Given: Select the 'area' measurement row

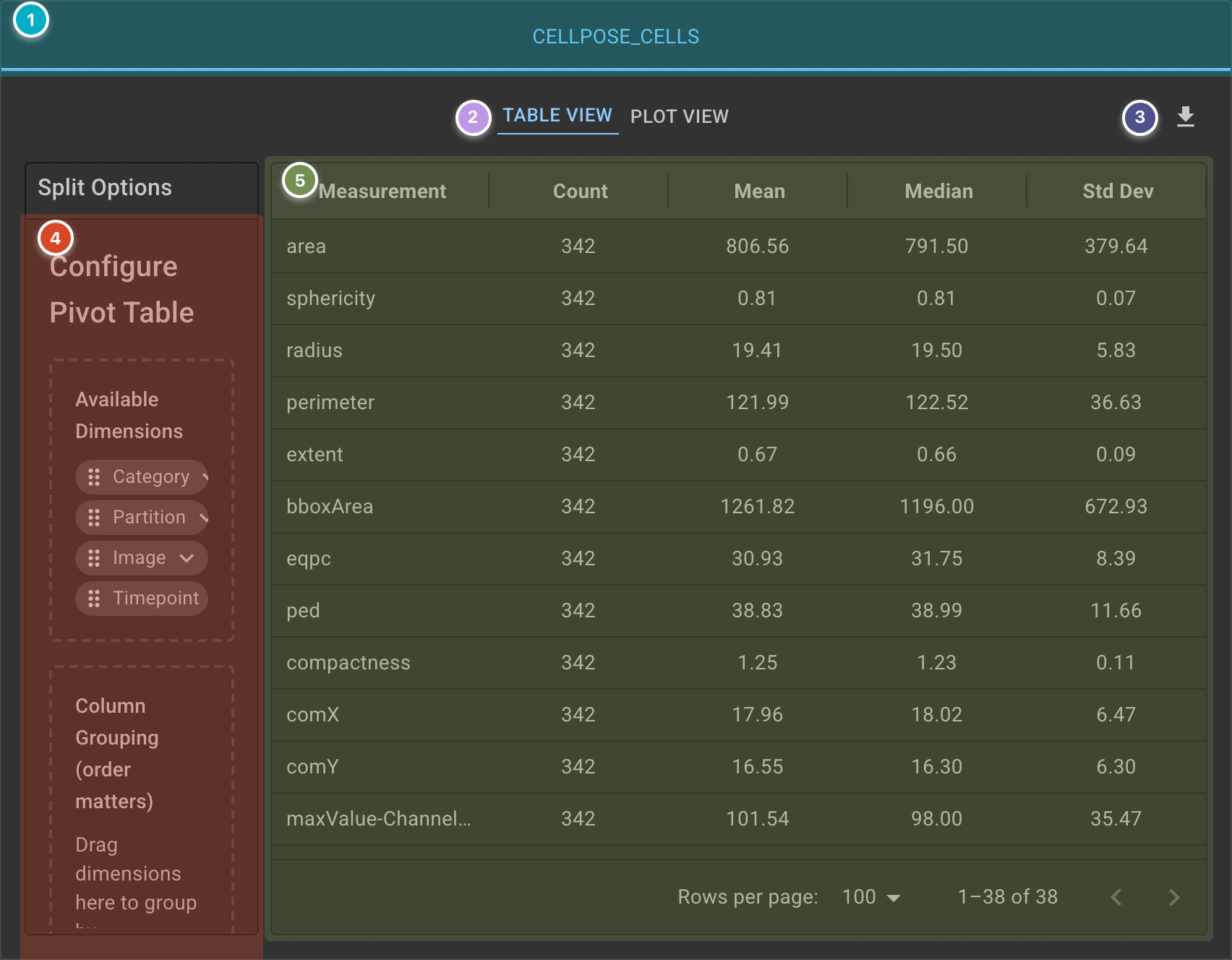Looking at the screenshot, I should (739, 247).
